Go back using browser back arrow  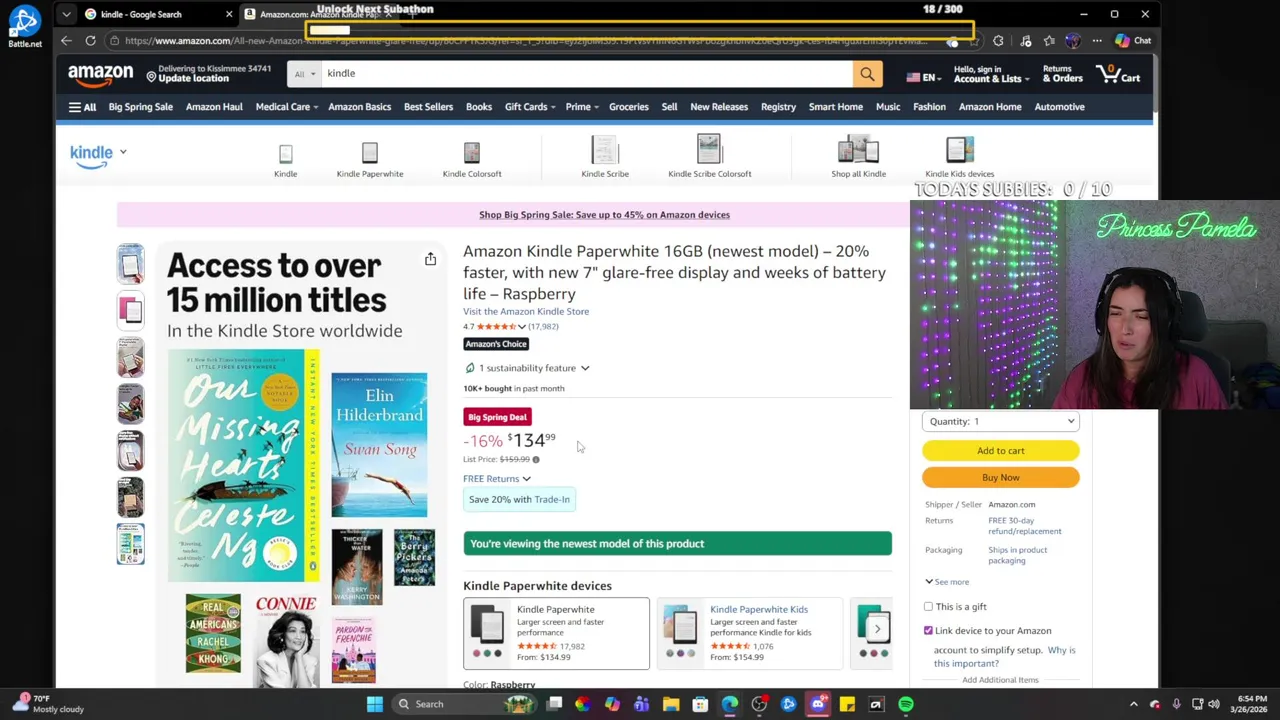pyautogui.click(x=66, y=41)
